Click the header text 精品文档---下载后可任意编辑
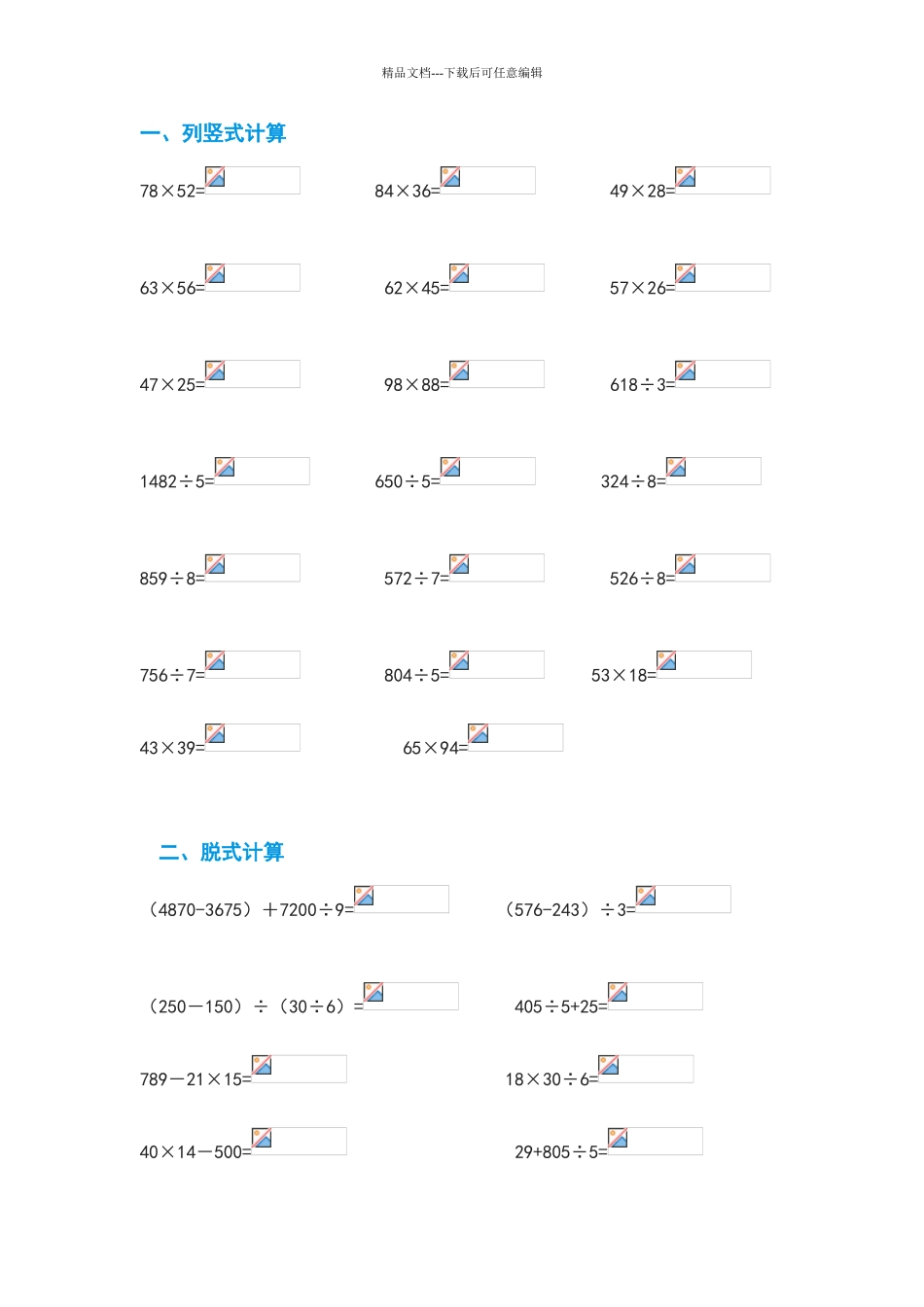Viewport: 924px width, 1307px height. point(462,73)
